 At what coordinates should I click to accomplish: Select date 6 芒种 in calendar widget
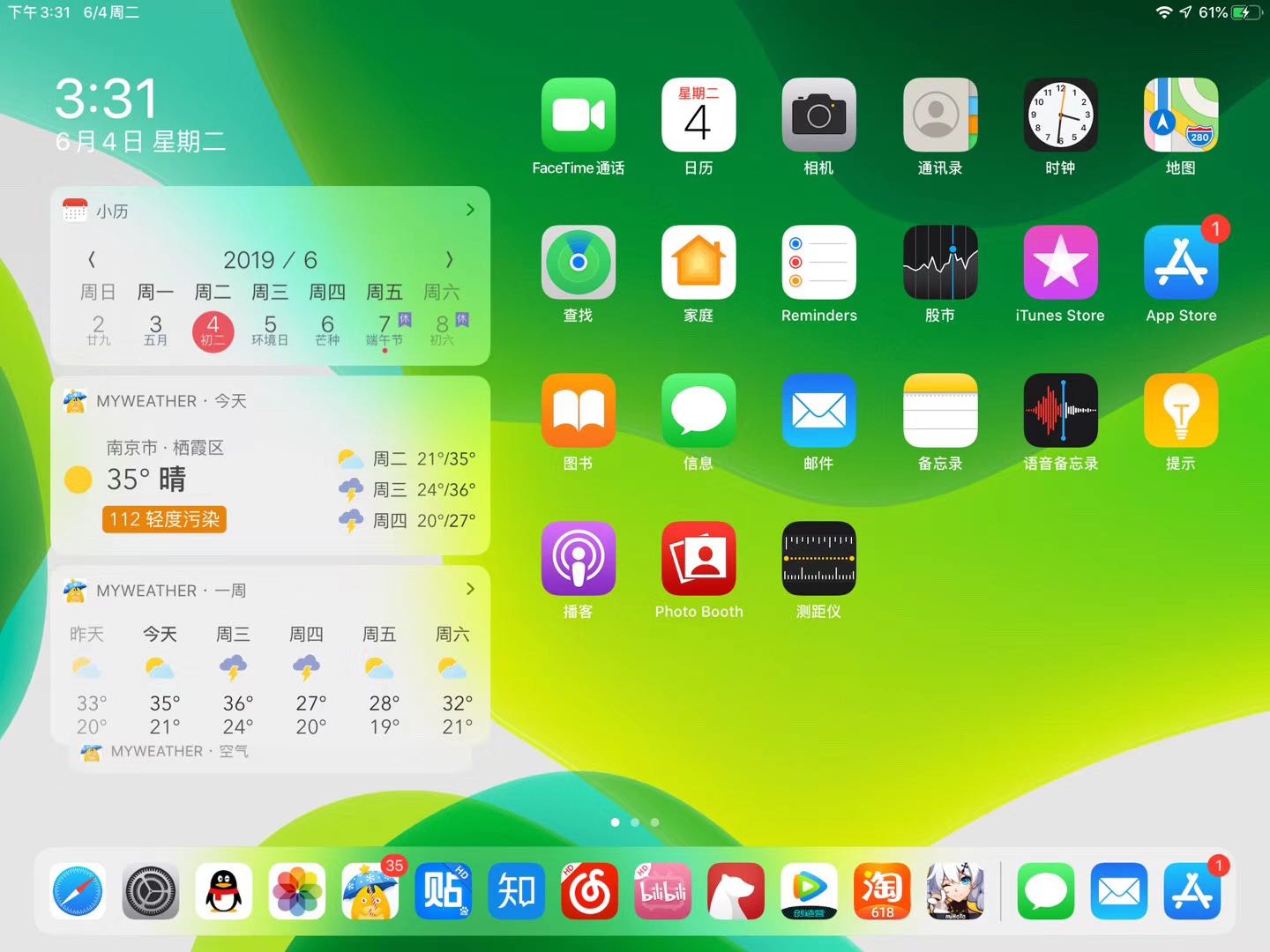point(327,331)
